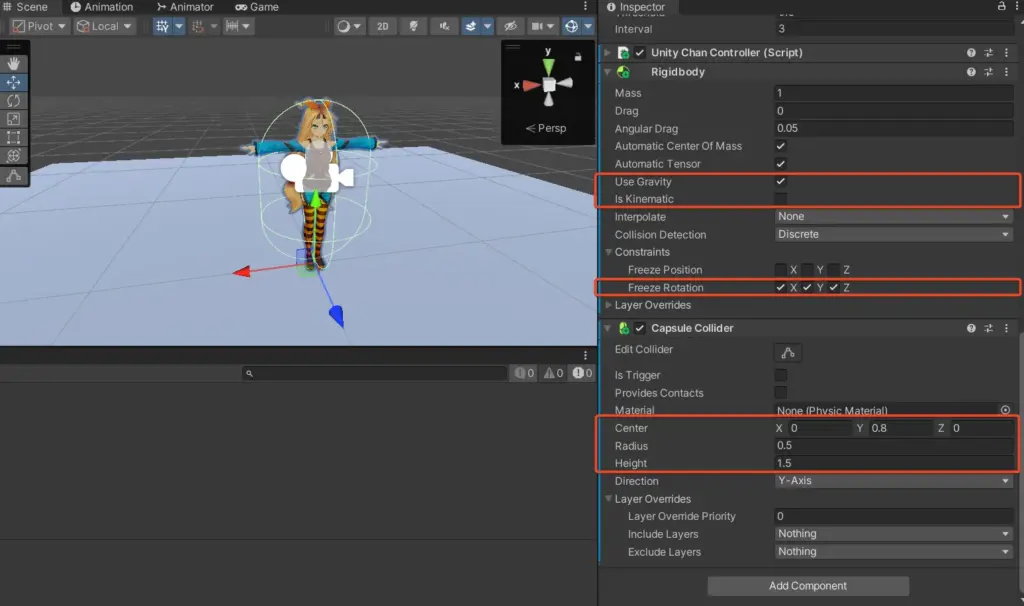This screenshot has height=606, width=1024.
Task: Open the Include Layers dropdown
Action: click(x=893, y=534)
